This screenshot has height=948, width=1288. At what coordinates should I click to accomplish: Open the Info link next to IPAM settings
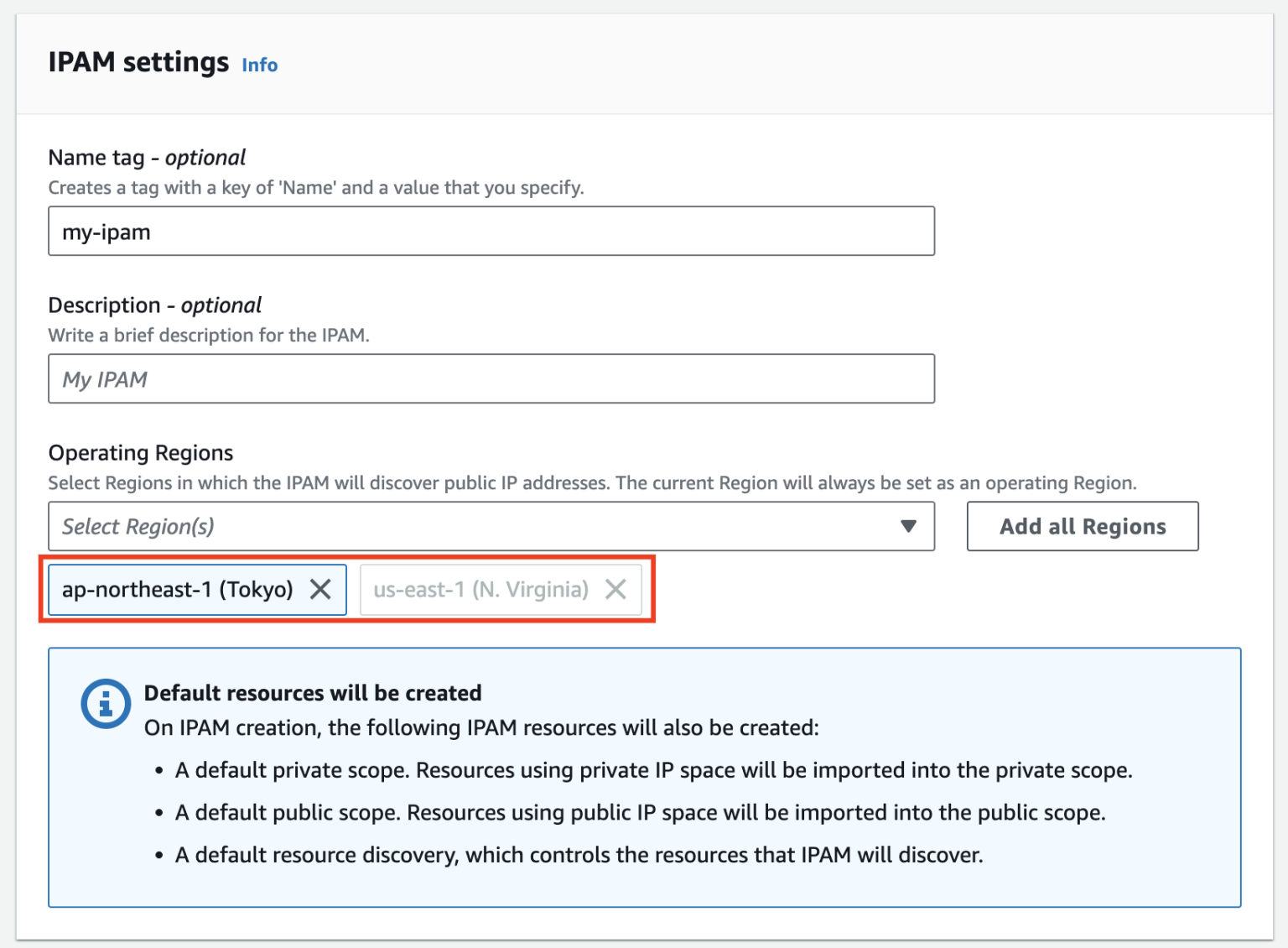(x=258, y=65)
